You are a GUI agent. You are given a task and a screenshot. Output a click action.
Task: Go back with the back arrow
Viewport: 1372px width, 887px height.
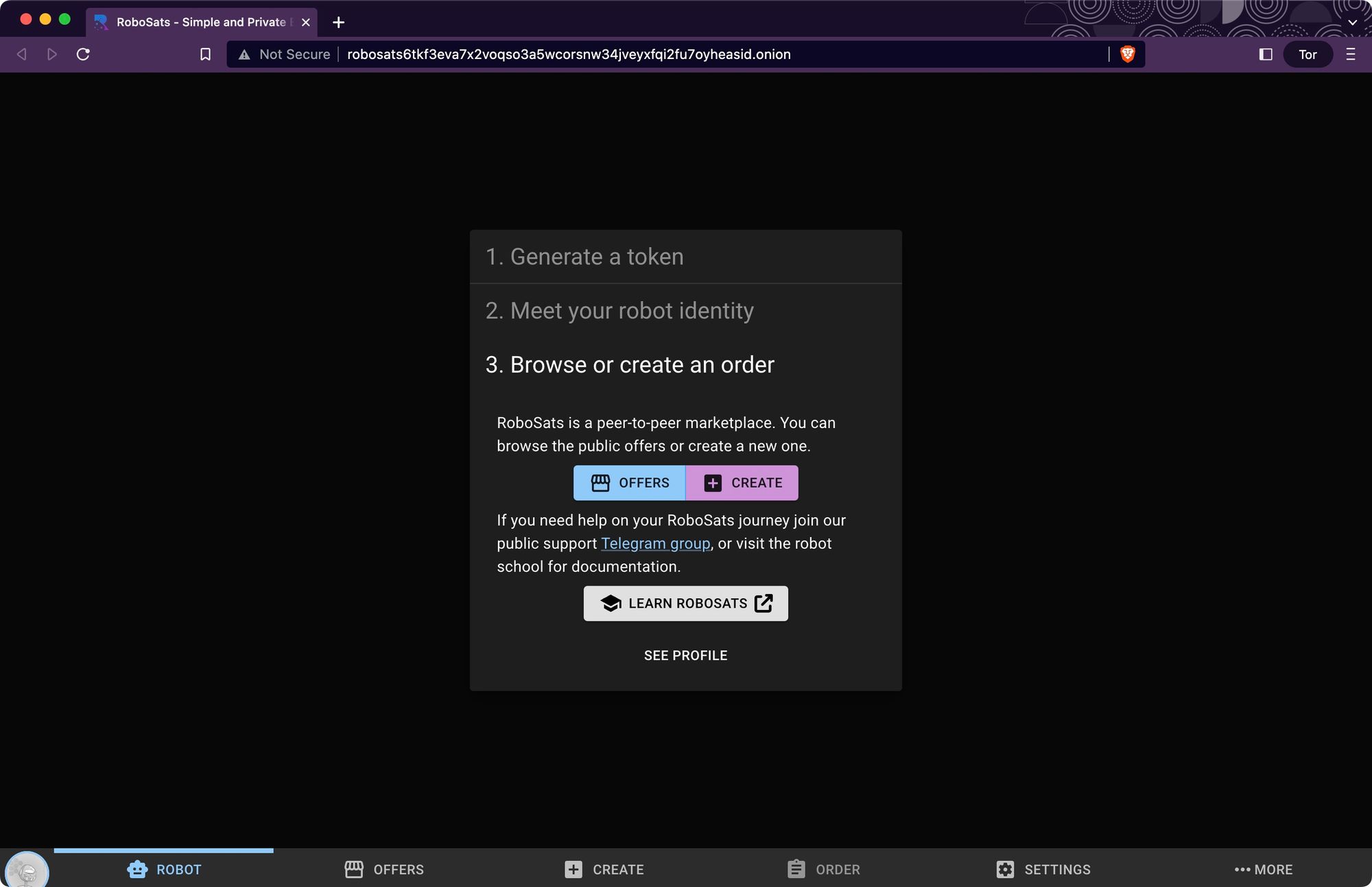click(22, 54)
